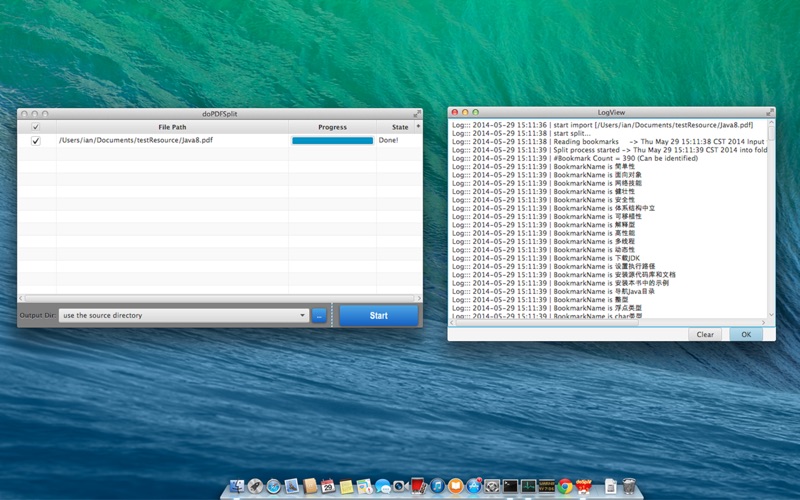The height and width of the screenshot is (500, 800).
Task: Enter full screen in doPDFSplit window
Action: coord(417,113)
